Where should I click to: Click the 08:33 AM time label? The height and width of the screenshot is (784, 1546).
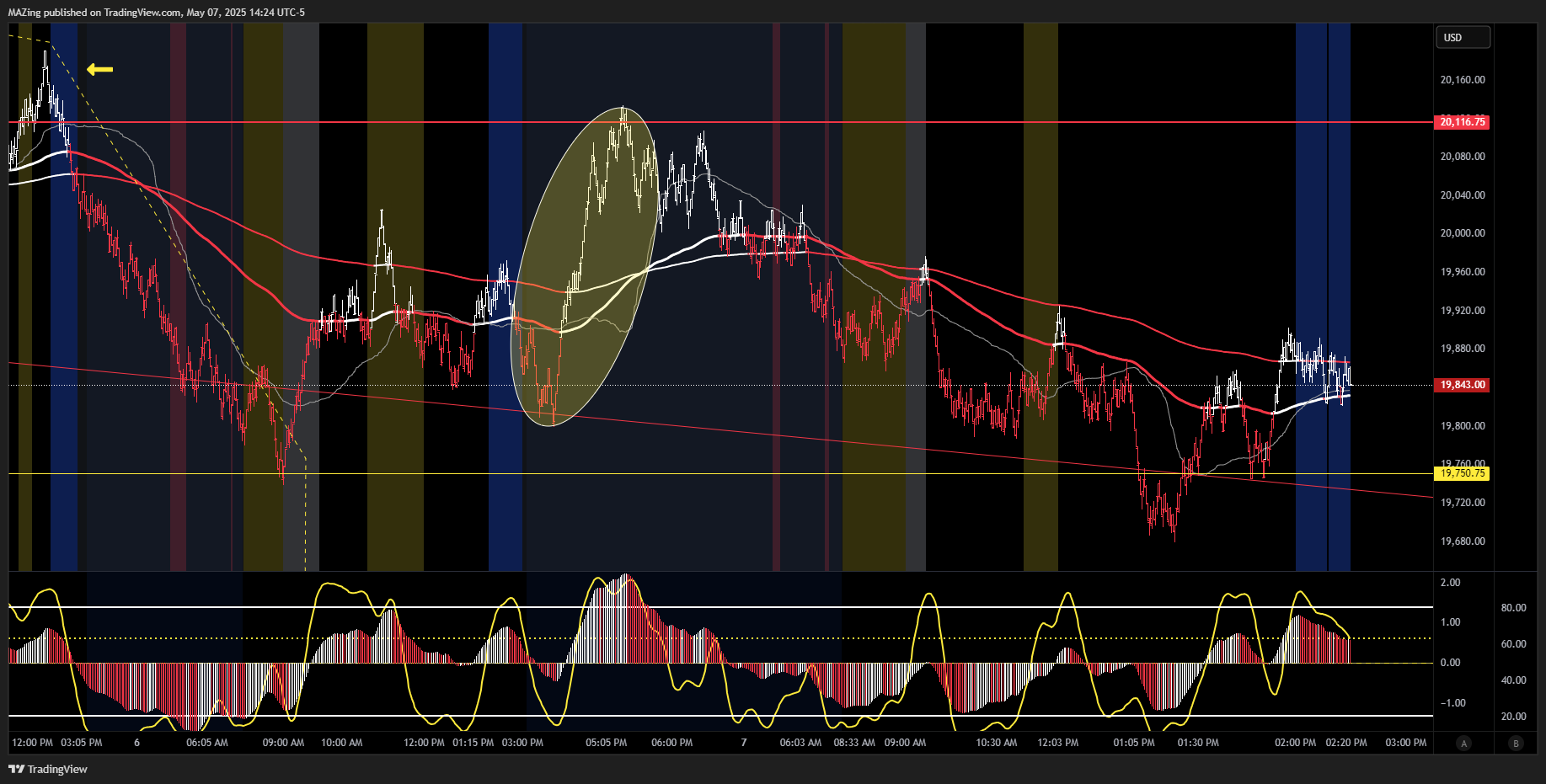pos(854,743)
